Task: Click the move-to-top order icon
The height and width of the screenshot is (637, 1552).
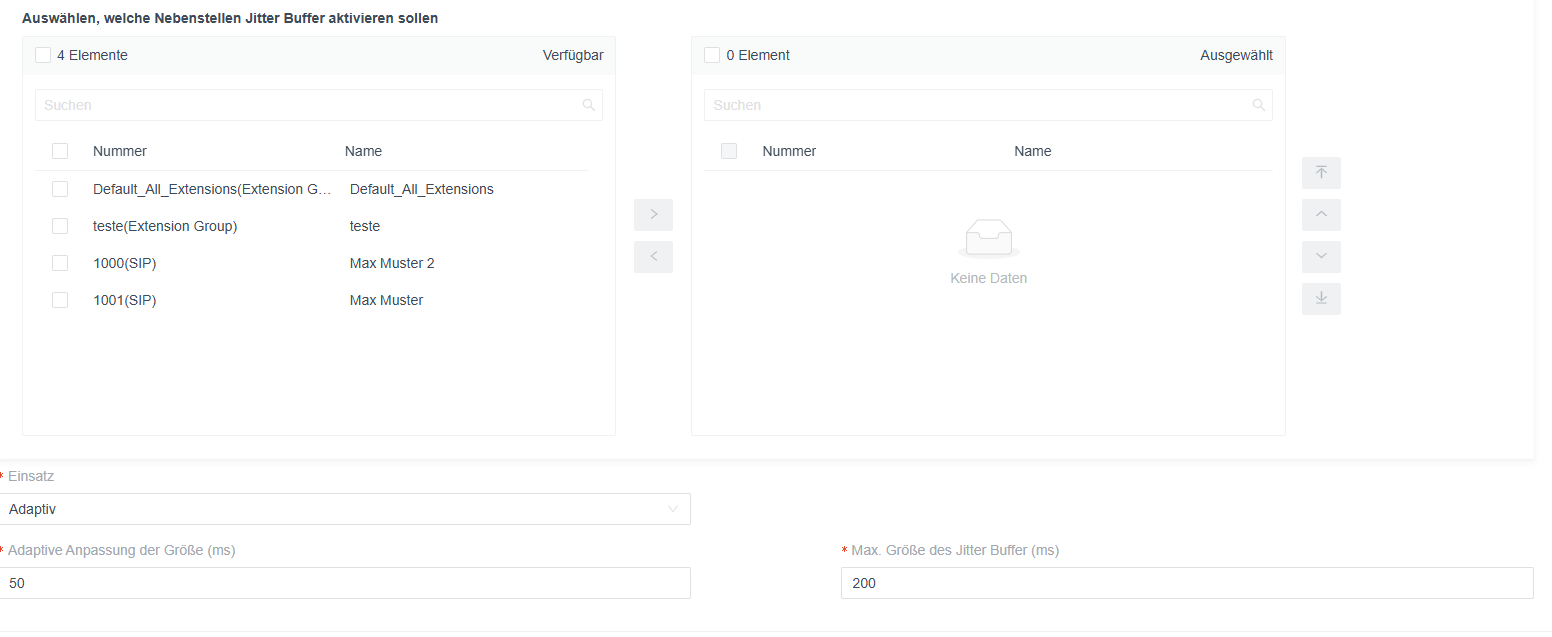Action: coord(1321,173)
